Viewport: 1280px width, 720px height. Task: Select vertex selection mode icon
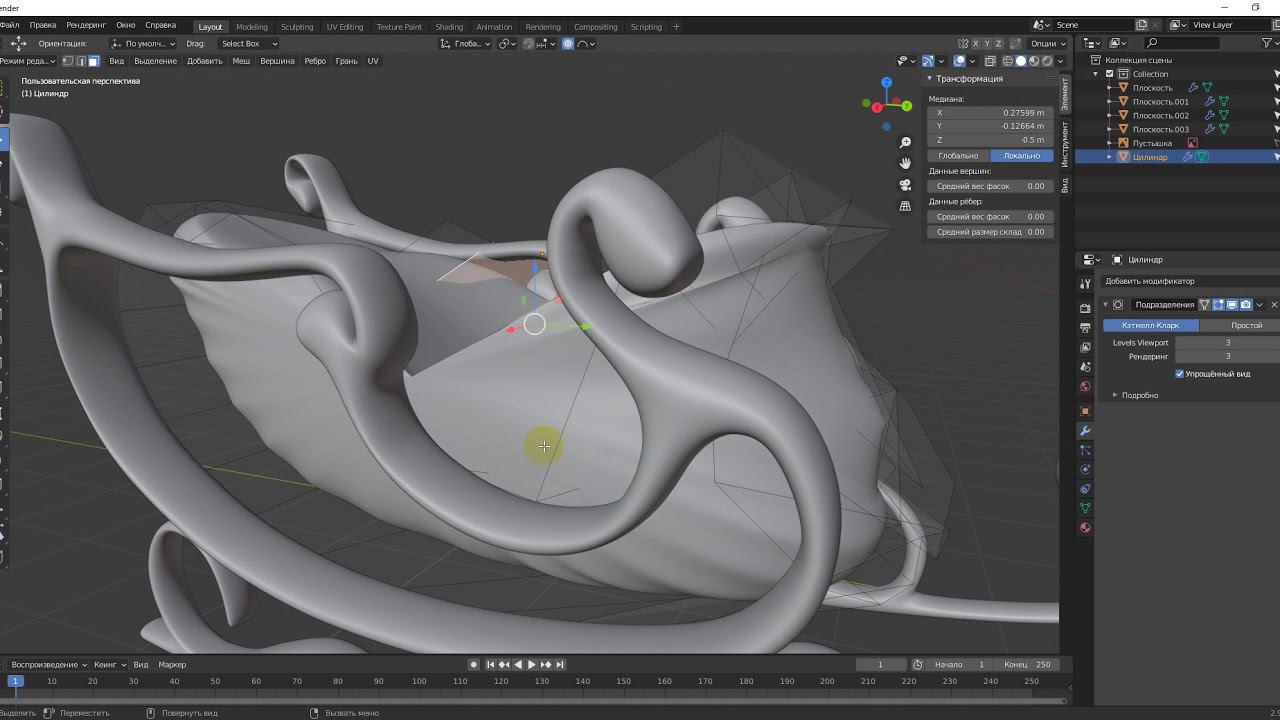(68, 61)
